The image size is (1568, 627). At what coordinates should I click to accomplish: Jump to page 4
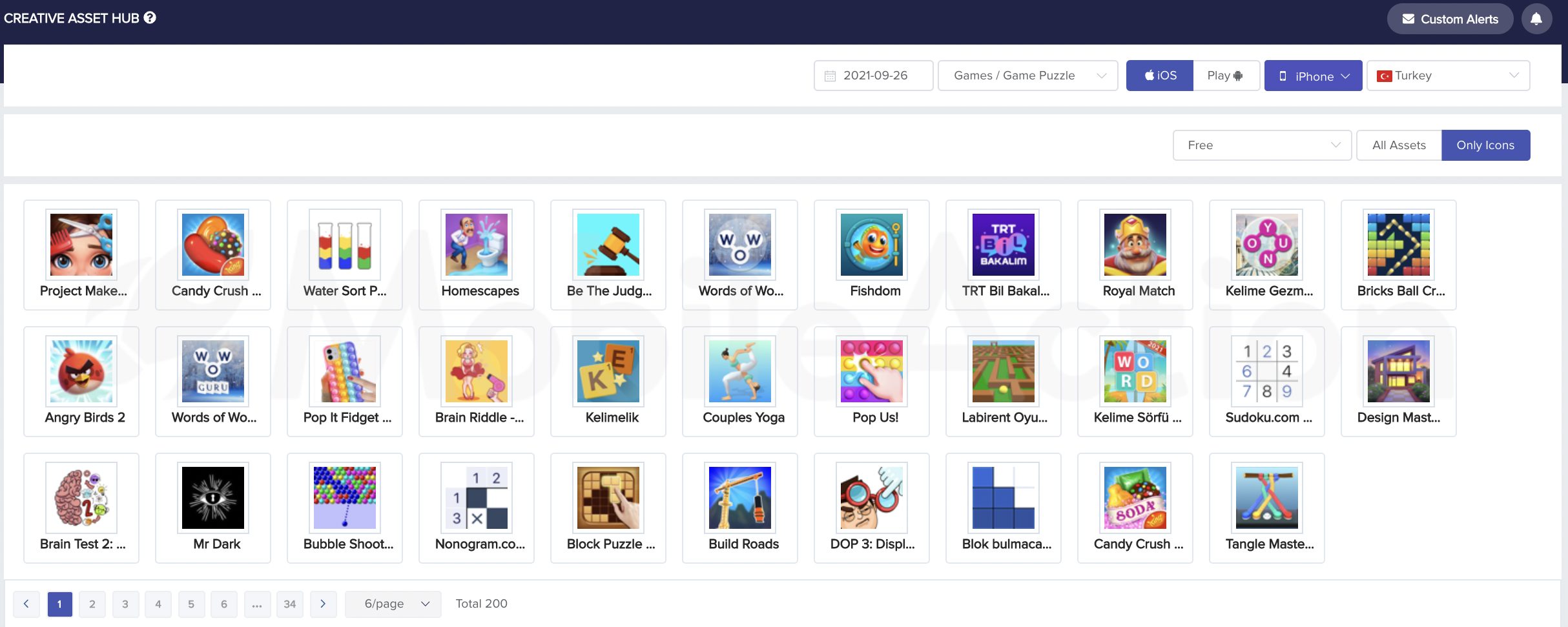tap(158, 604)
